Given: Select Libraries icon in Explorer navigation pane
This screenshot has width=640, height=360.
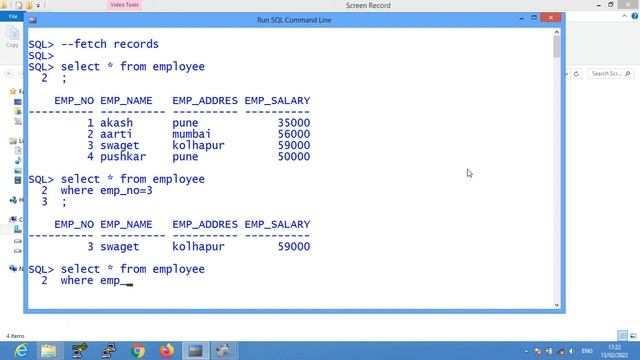Looking at the screenshot, I should coord(13,141).
